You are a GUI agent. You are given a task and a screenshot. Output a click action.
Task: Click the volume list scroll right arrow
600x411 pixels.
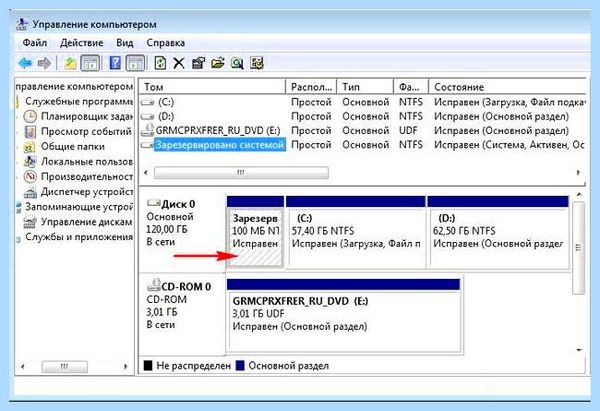coord(578,173)
